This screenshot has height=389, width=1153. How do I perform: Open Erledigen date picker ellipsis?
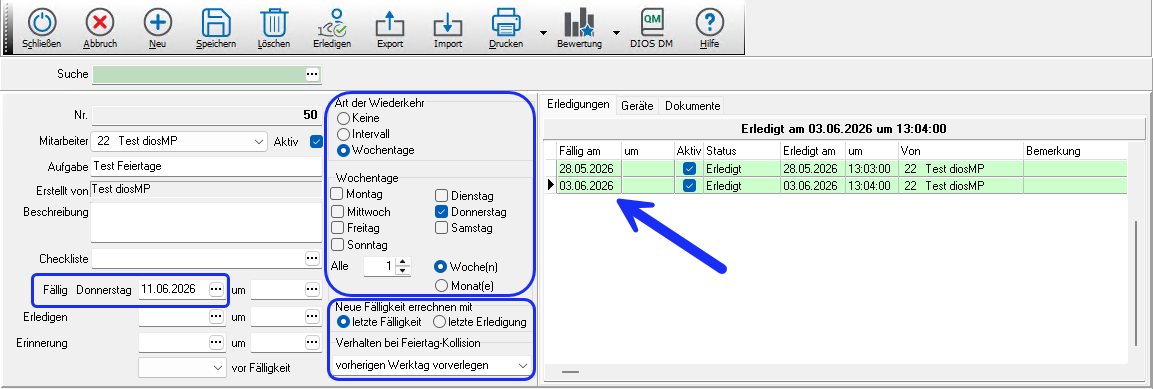[x=215, y=317]
